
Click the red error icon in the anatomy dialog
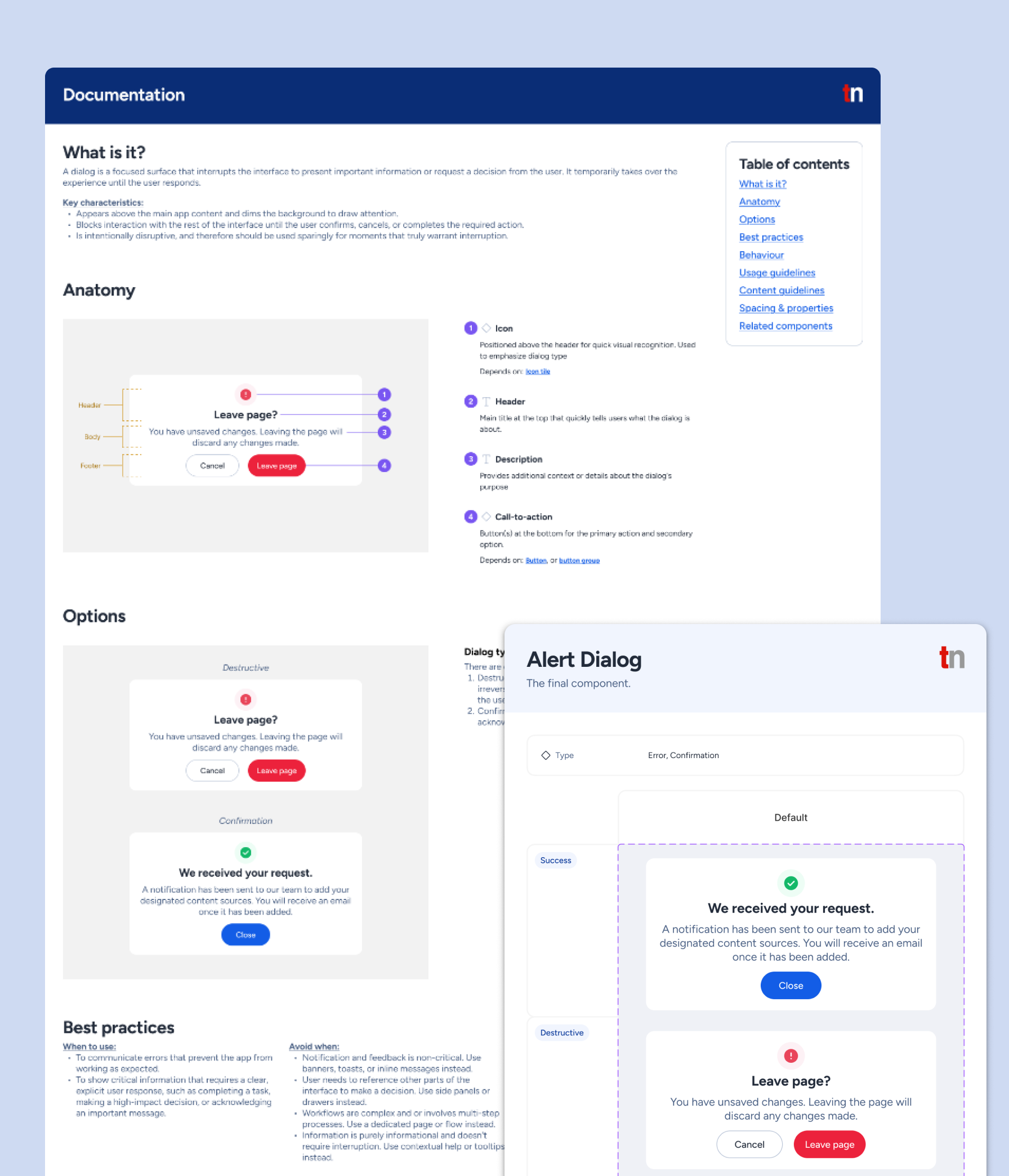[245, 394]
